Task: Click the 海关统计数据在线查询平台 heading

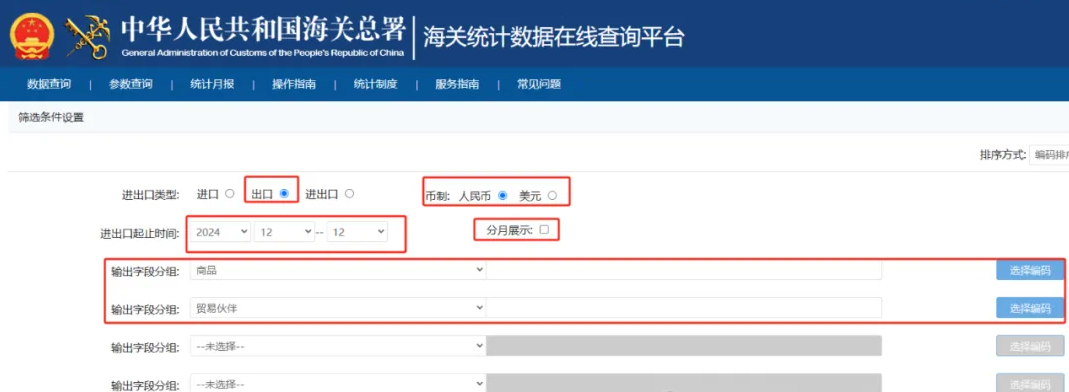Action: click(x=553, y=36)
